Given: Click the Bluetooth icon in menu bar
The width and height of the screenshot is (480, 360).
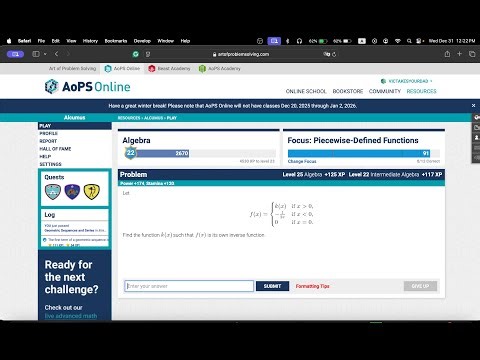Looking at the screenshot, I should pyautogui.click(x=288, y=41).
